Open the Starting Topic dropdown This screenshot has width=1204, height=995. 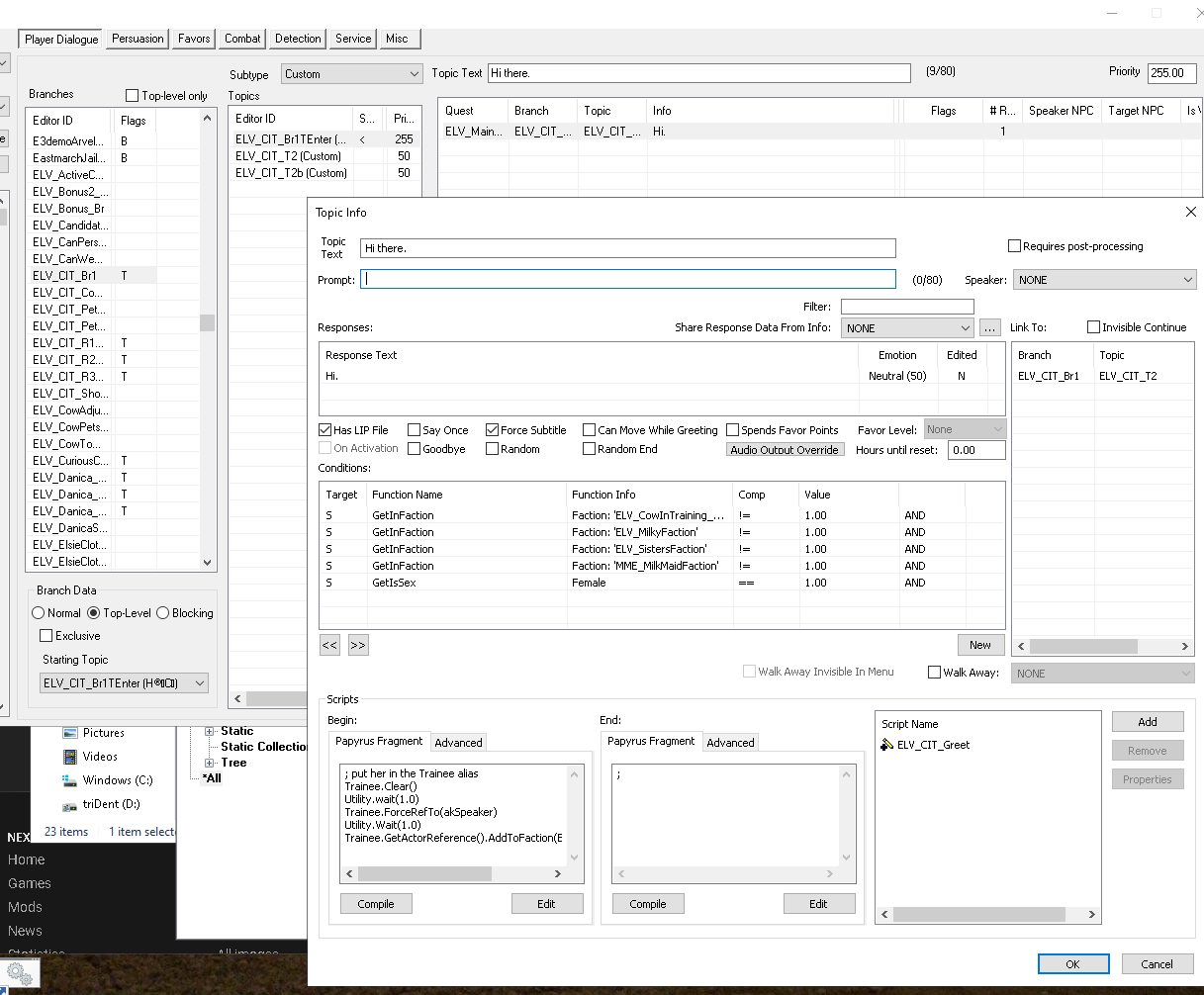(x=124, y=683)
